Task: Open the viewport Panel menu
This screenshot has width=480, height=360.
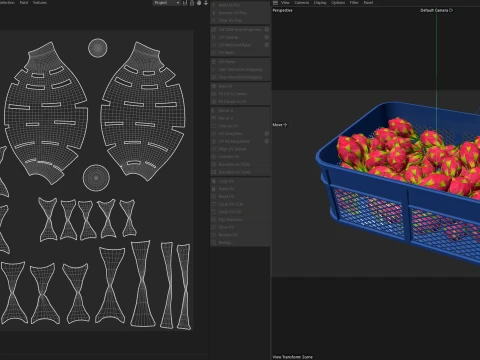Action: (368, 3)
